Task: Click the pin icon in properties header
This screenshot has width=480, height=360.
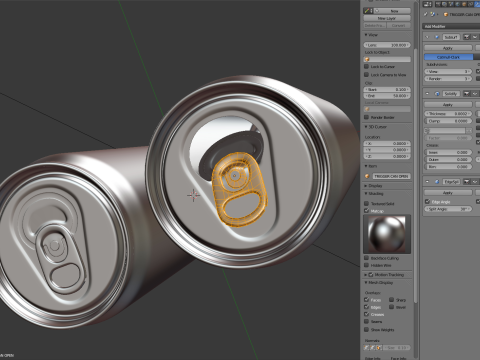Action: tap(426, 14)
